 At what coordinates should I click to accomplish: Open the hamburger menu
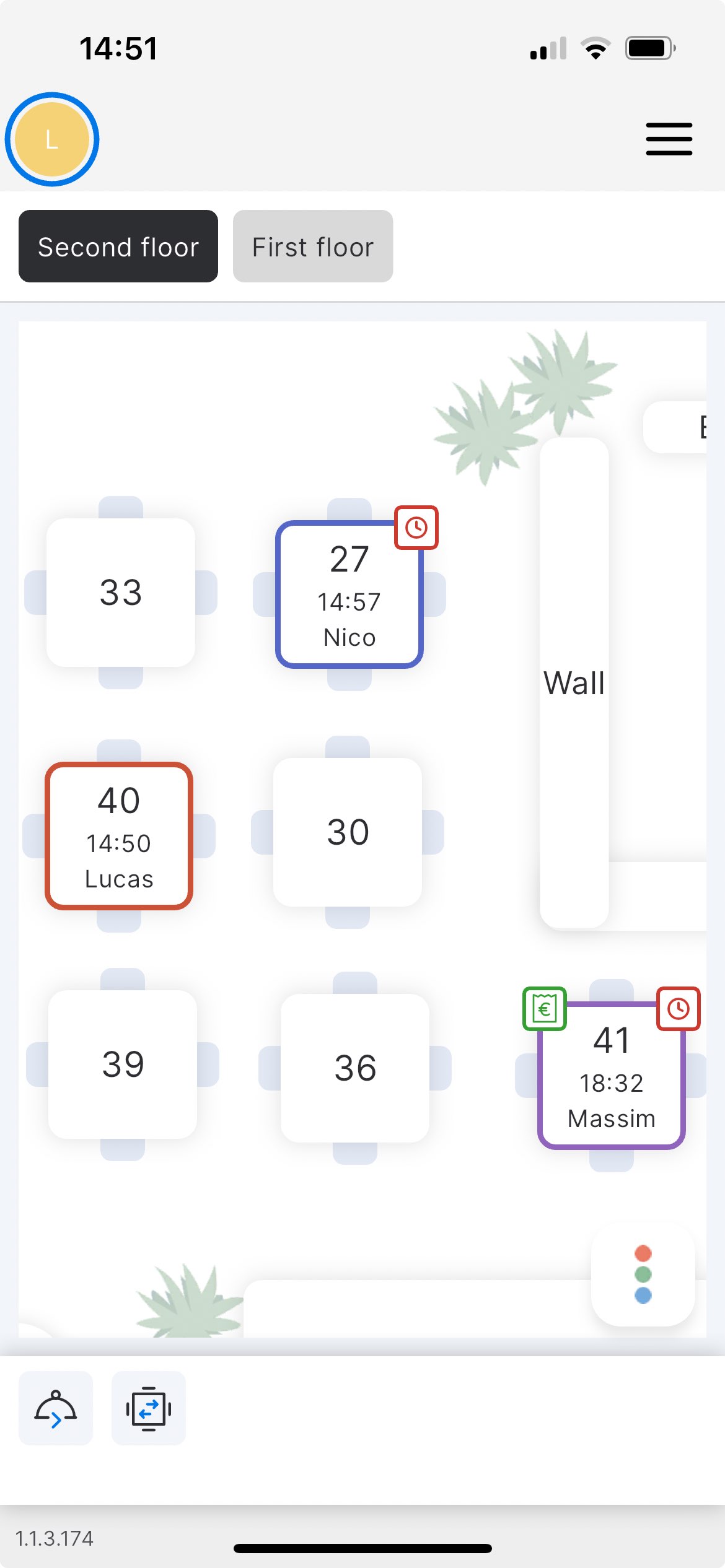coord(669,139)
